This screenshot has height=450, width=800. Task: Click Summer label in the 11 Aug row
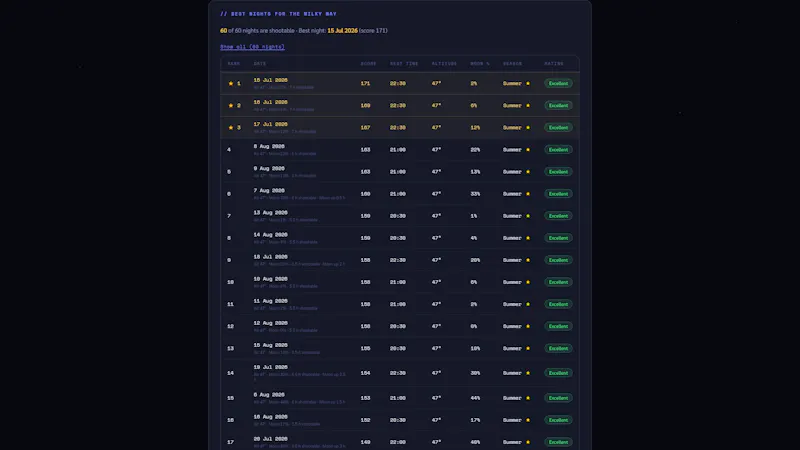[x=512, y=304]
